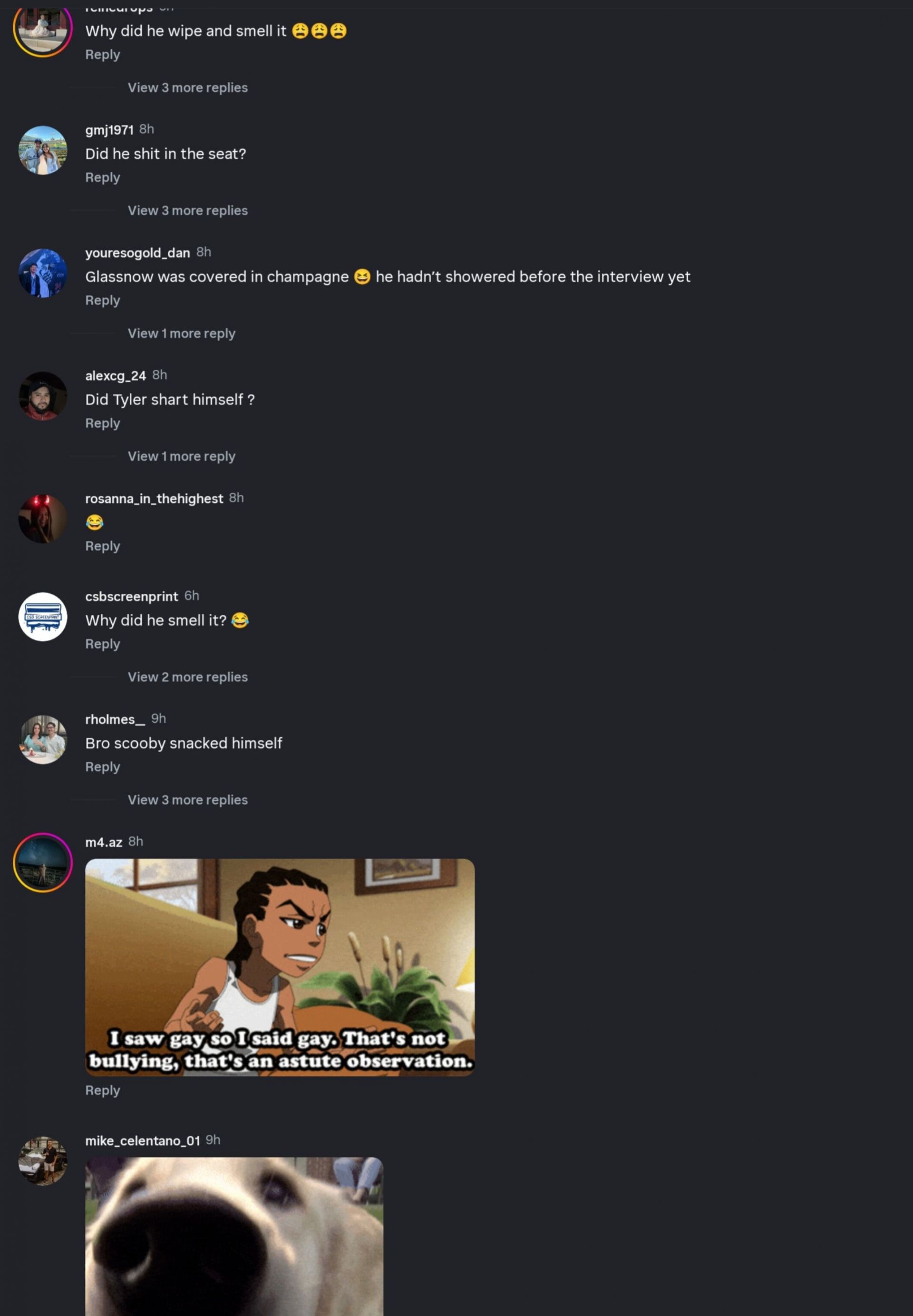View 1 more reply under alexcg_24
Viewport: 913px width, 1316px height.
[181, 456]
